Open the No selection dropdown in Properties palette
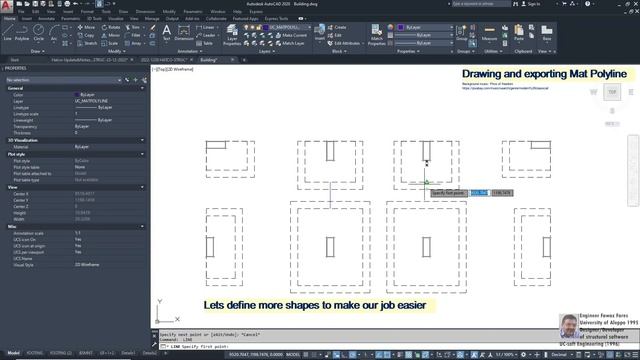The width and height of the screenshot is (640, 360). click(x=64, y=80)
